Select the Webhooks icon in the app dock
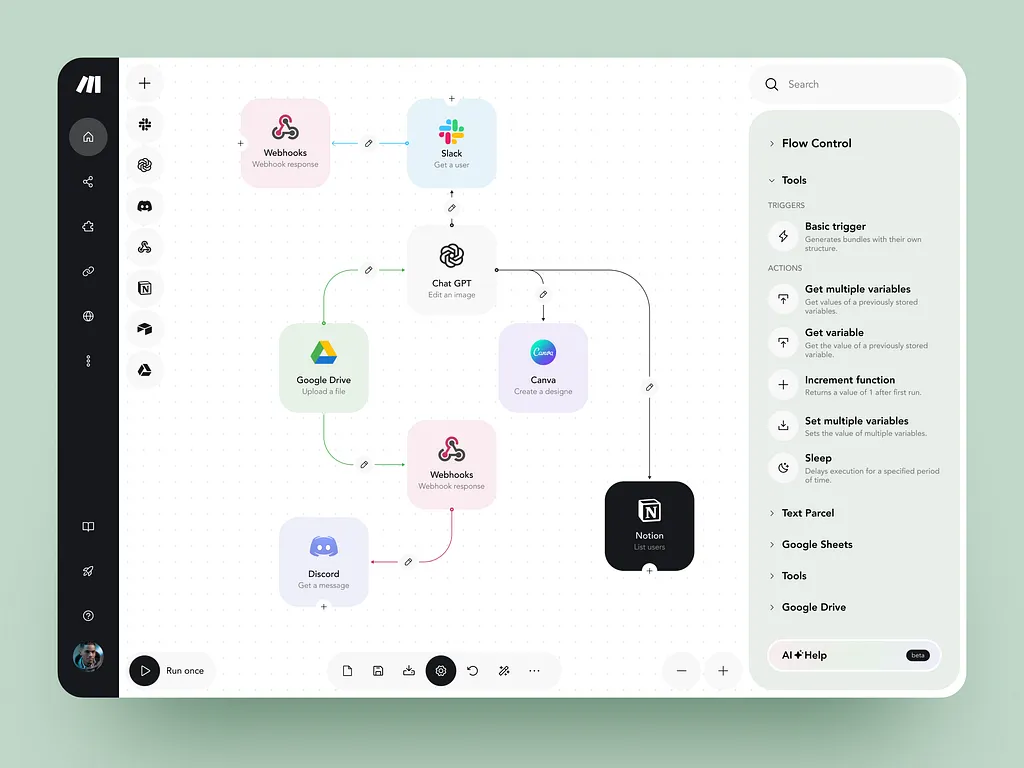The width and height of the screenshot is (1024, 768). [144, 247]
